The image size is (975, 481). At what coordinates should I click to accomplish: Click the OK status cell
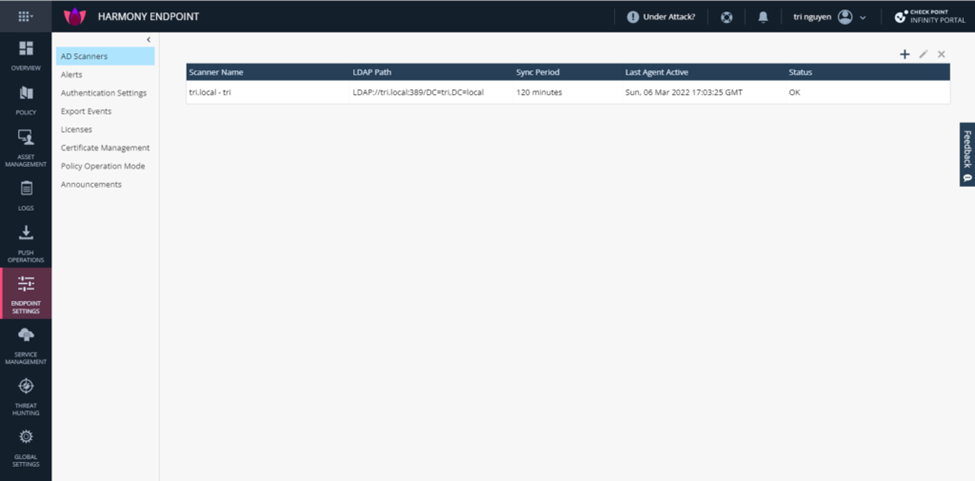pyautogui.click(x=794, y=93)
